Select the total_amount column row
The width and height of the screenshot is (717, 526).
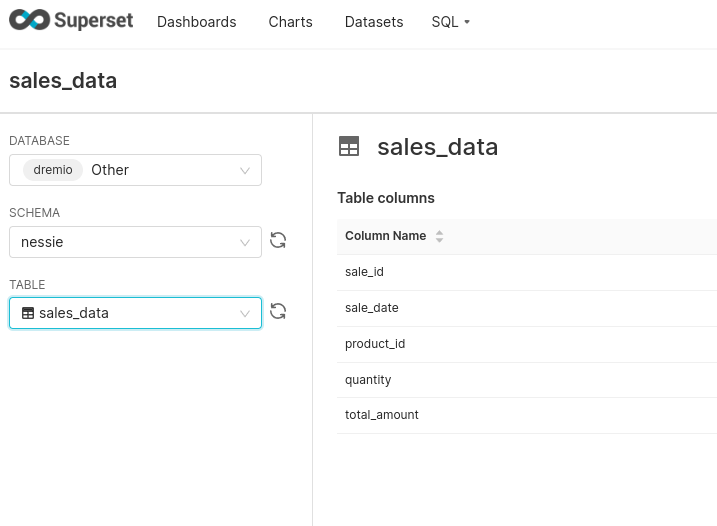[527, 415]
